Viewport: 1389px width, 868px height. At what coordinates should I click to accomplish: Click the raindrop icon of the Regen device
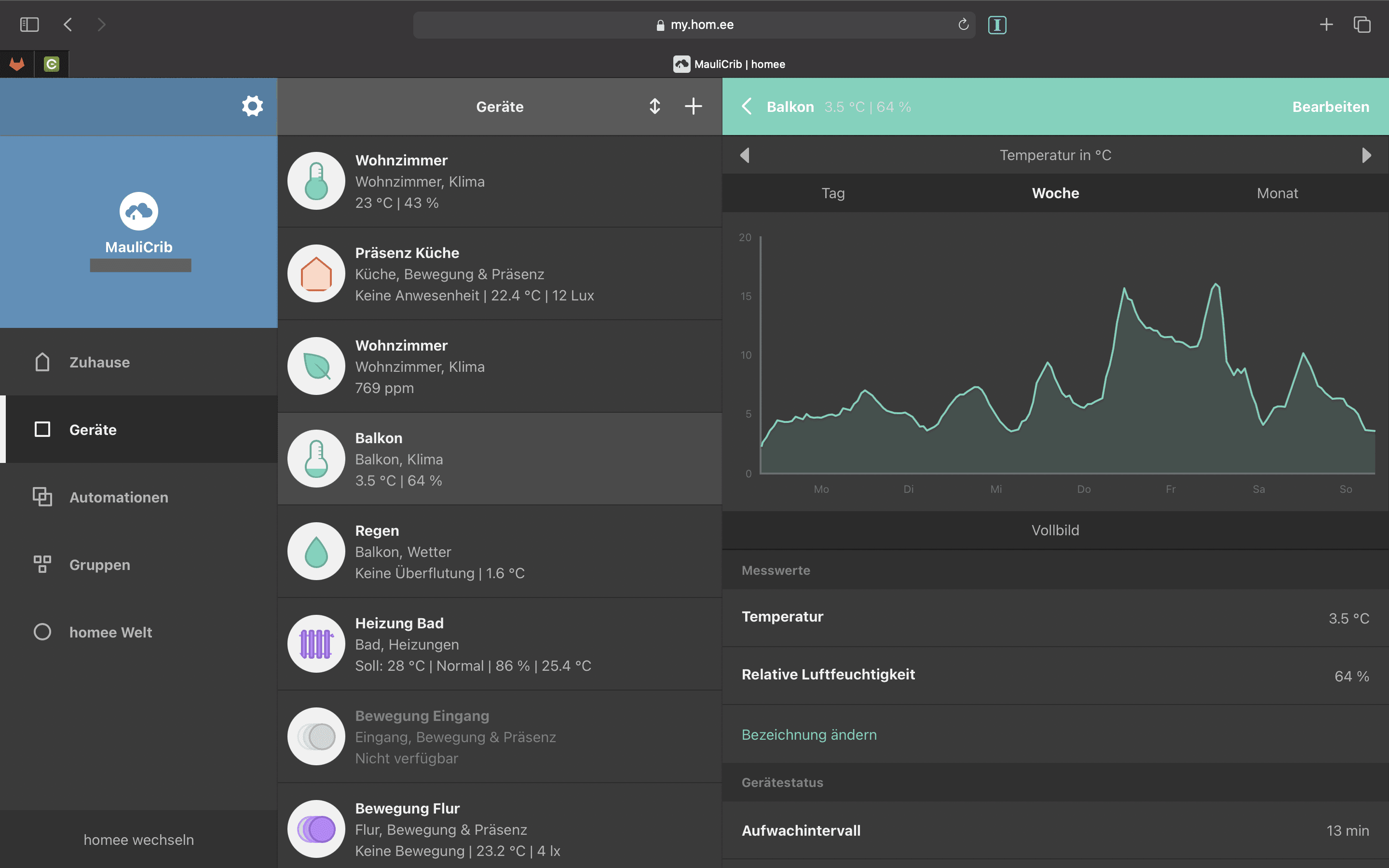(316, 551)
